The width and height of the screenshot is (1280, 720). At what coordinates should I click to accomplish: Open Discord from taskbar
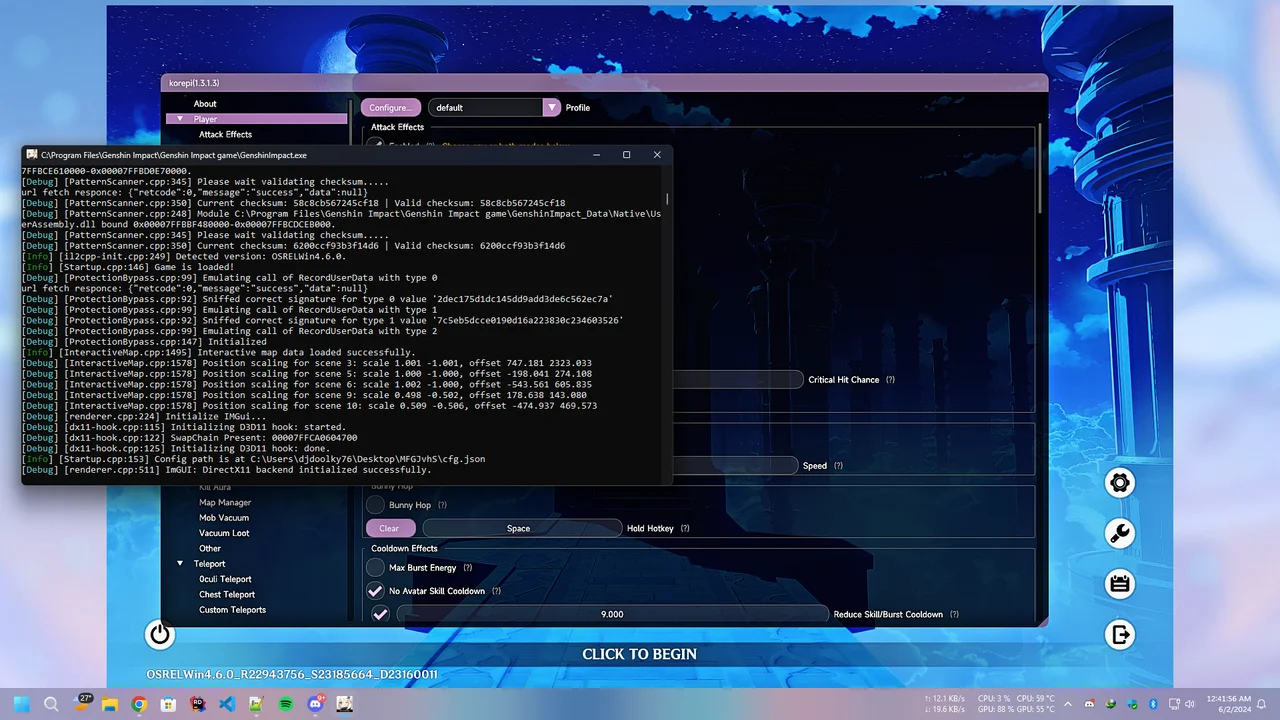(315, 704)
